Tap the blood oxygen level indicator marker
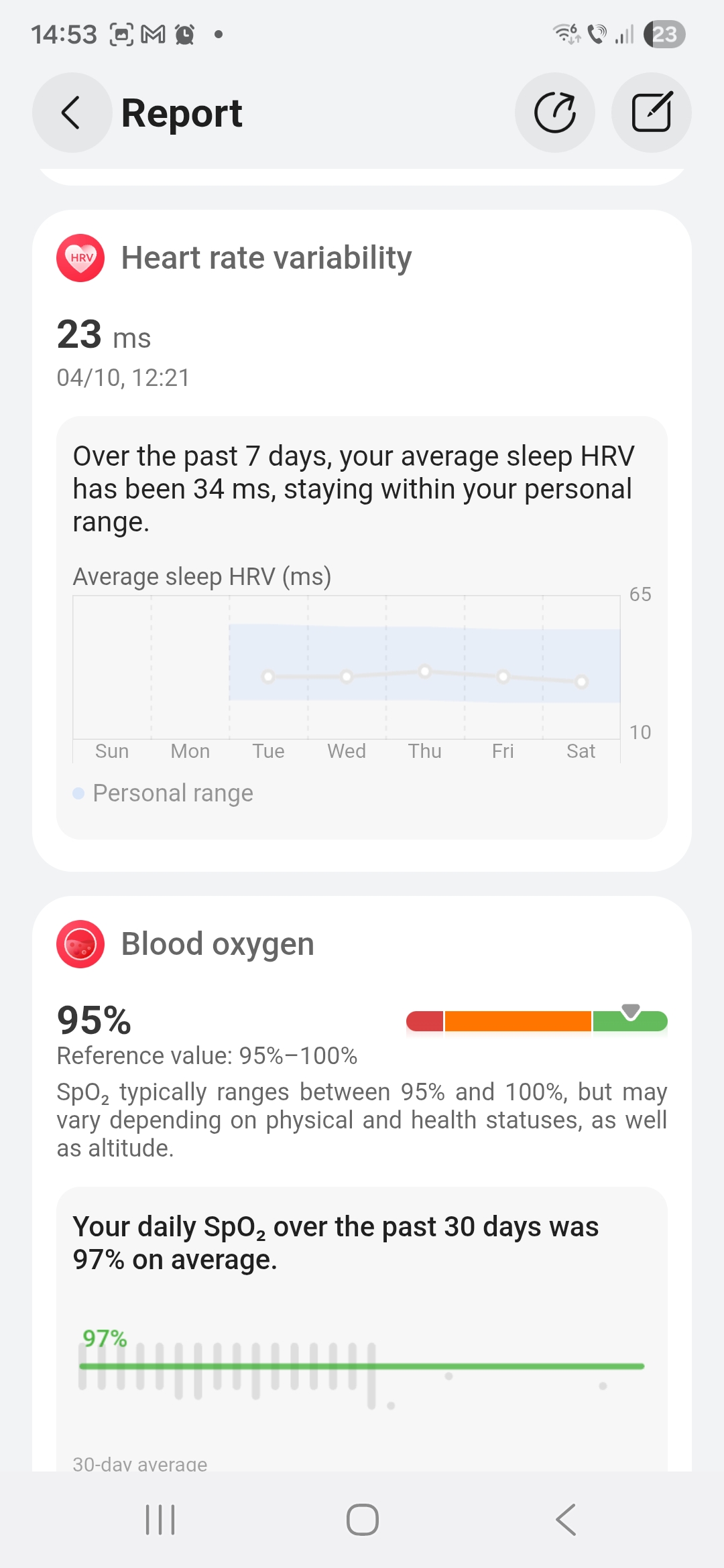724x1568 pixels. tap(631, 1011)
